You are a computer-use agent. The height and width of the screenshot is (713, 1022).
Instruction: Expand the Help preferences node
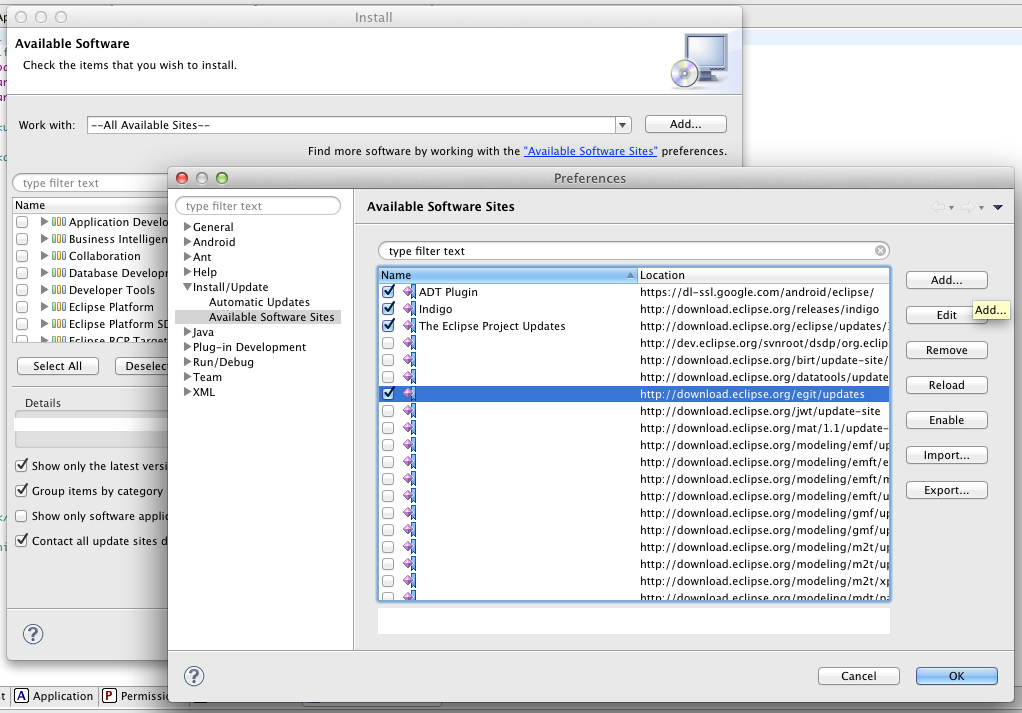[187, 272]
